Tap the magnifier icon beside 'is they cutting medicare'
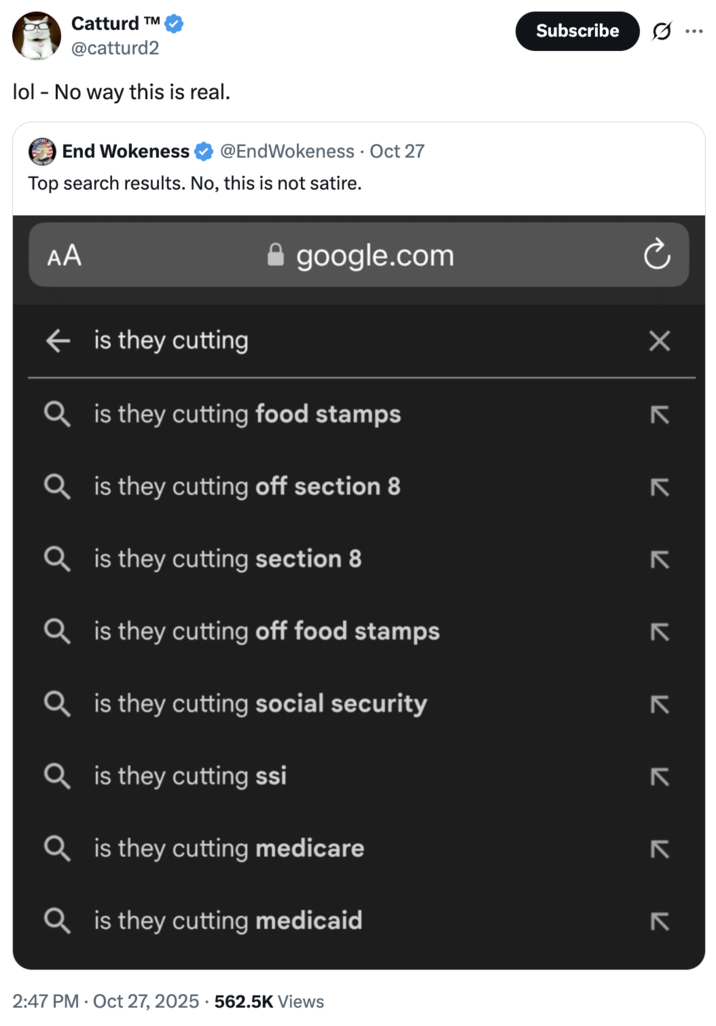716x1026 pixels. (56, 848)
